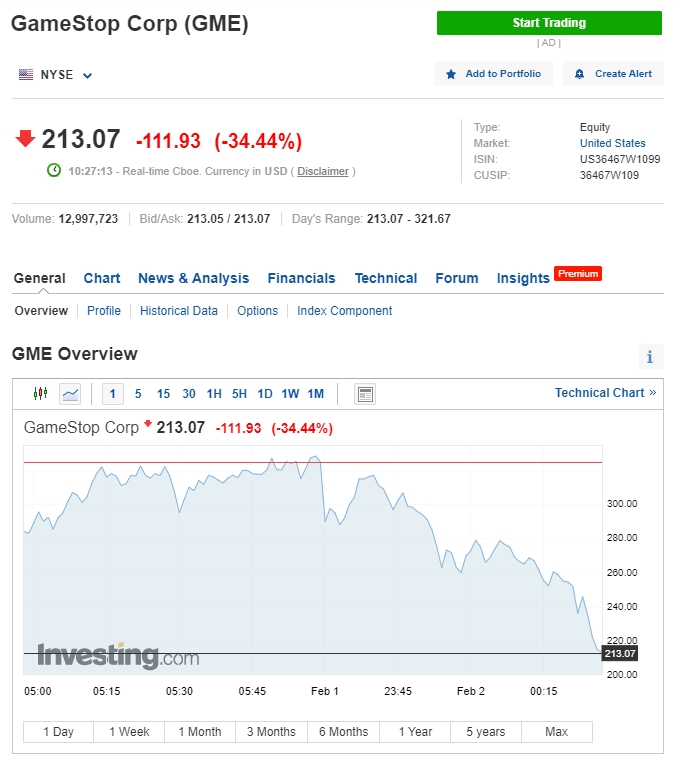Switch to the Chart tab
The width and height of the screenshot is (673, 760).
tap(102, 278)
